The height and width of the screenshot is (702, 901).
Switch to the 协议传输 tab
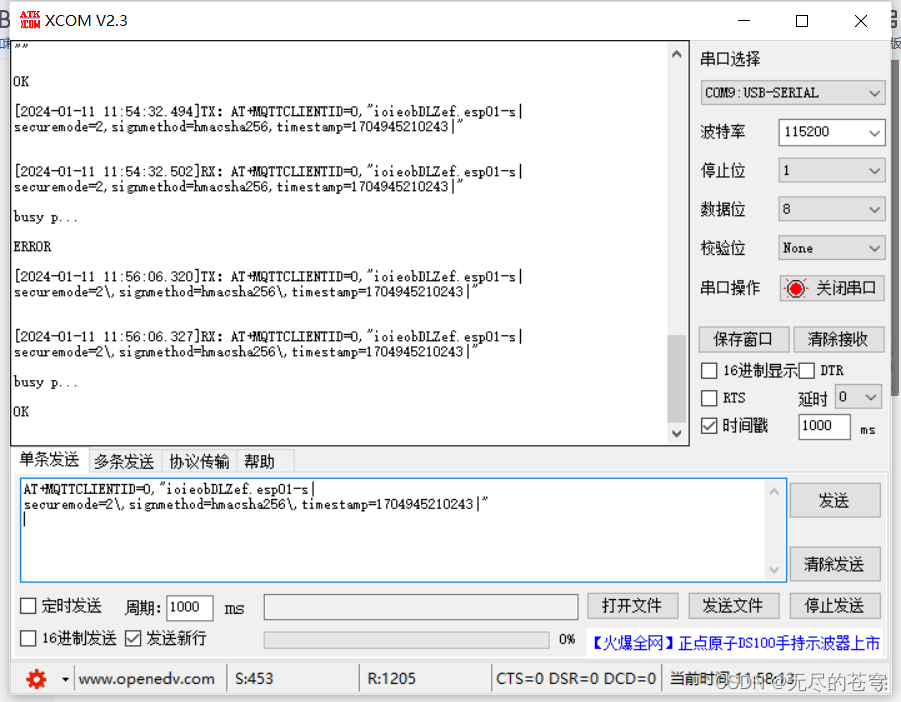point(199,461)
